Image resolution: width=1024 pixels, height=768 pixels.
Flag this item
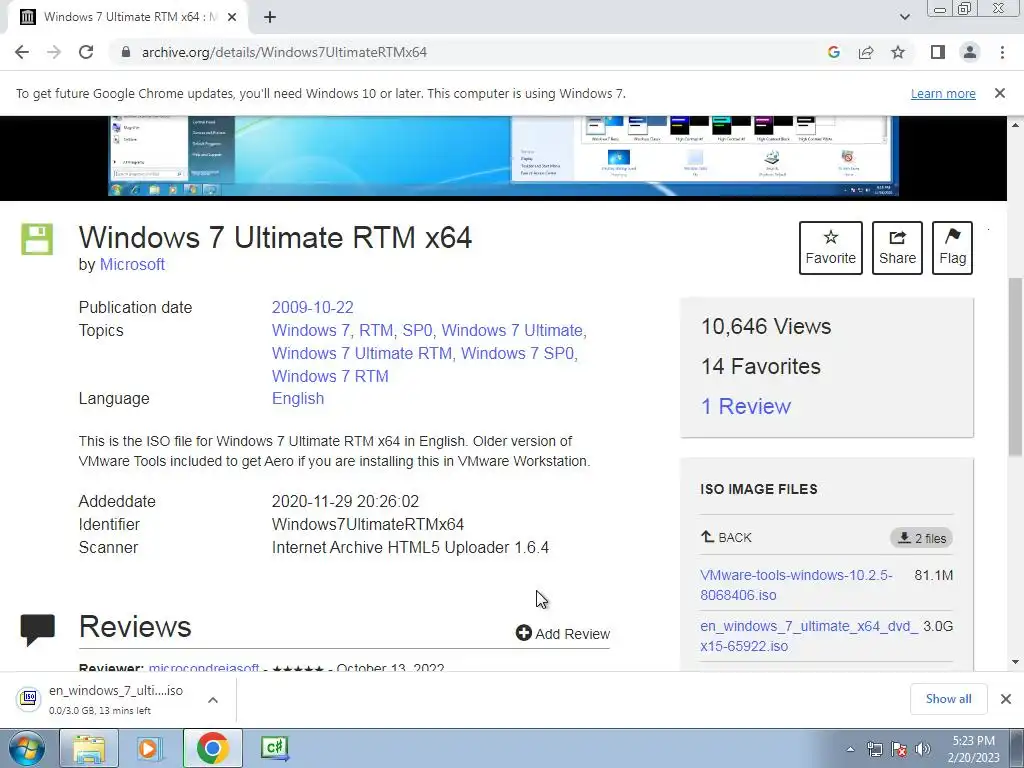(x=952, y=248)
